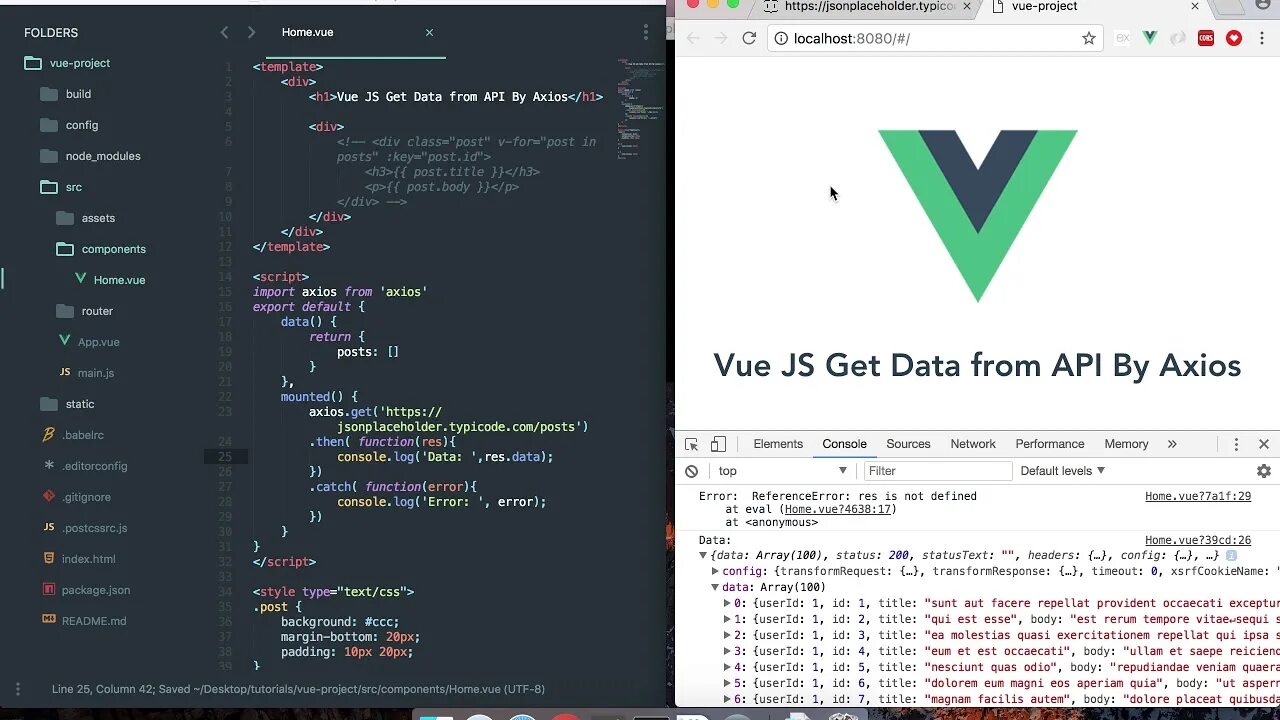Open console settings gear
Viewport: 1280px width, 720px height.
point(1264,471)
